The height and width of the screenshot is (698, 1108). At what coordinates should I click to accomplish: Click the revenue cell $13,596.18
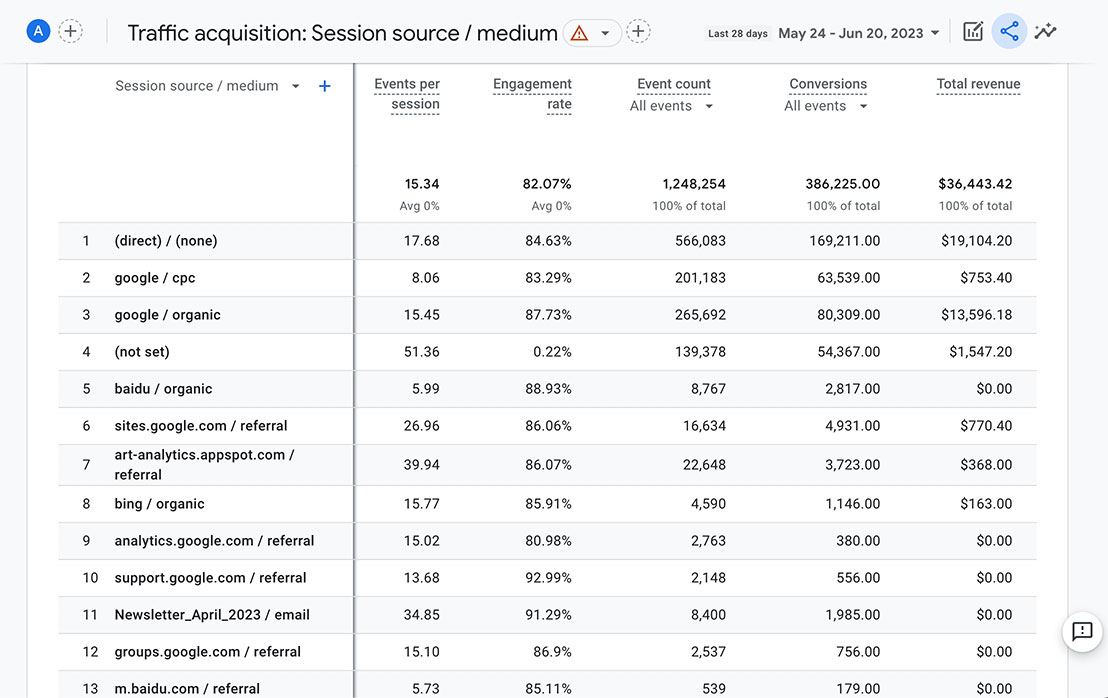[x=976, y=315]
